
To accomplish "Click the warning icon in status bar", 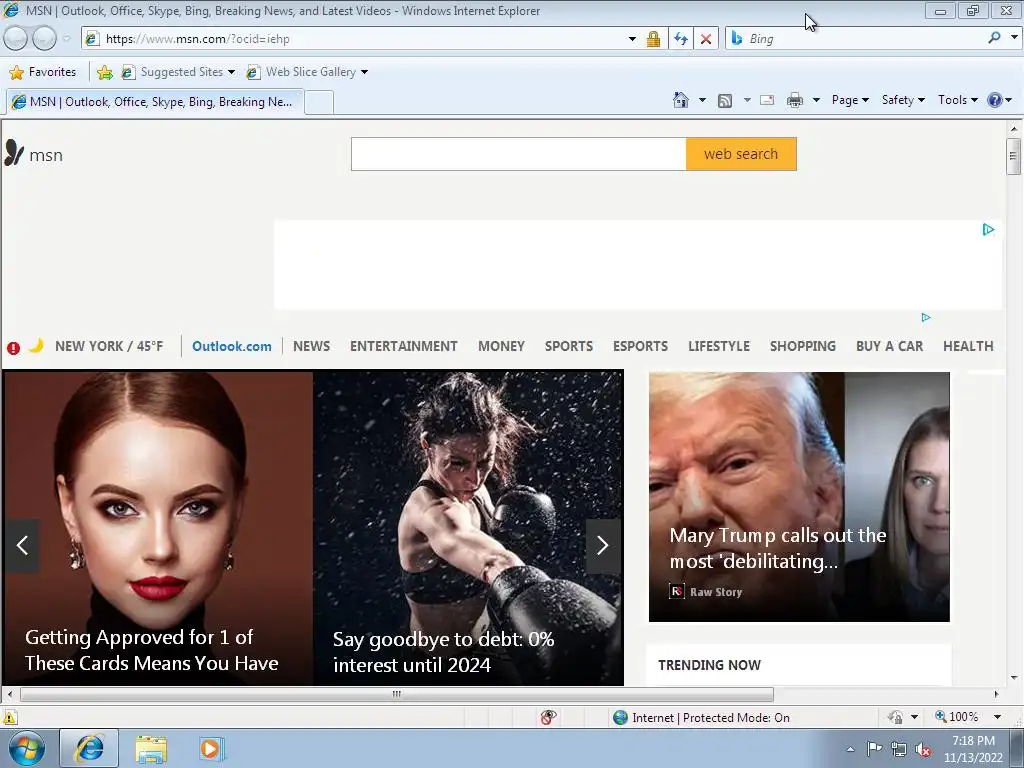I will tap(10, 718).
